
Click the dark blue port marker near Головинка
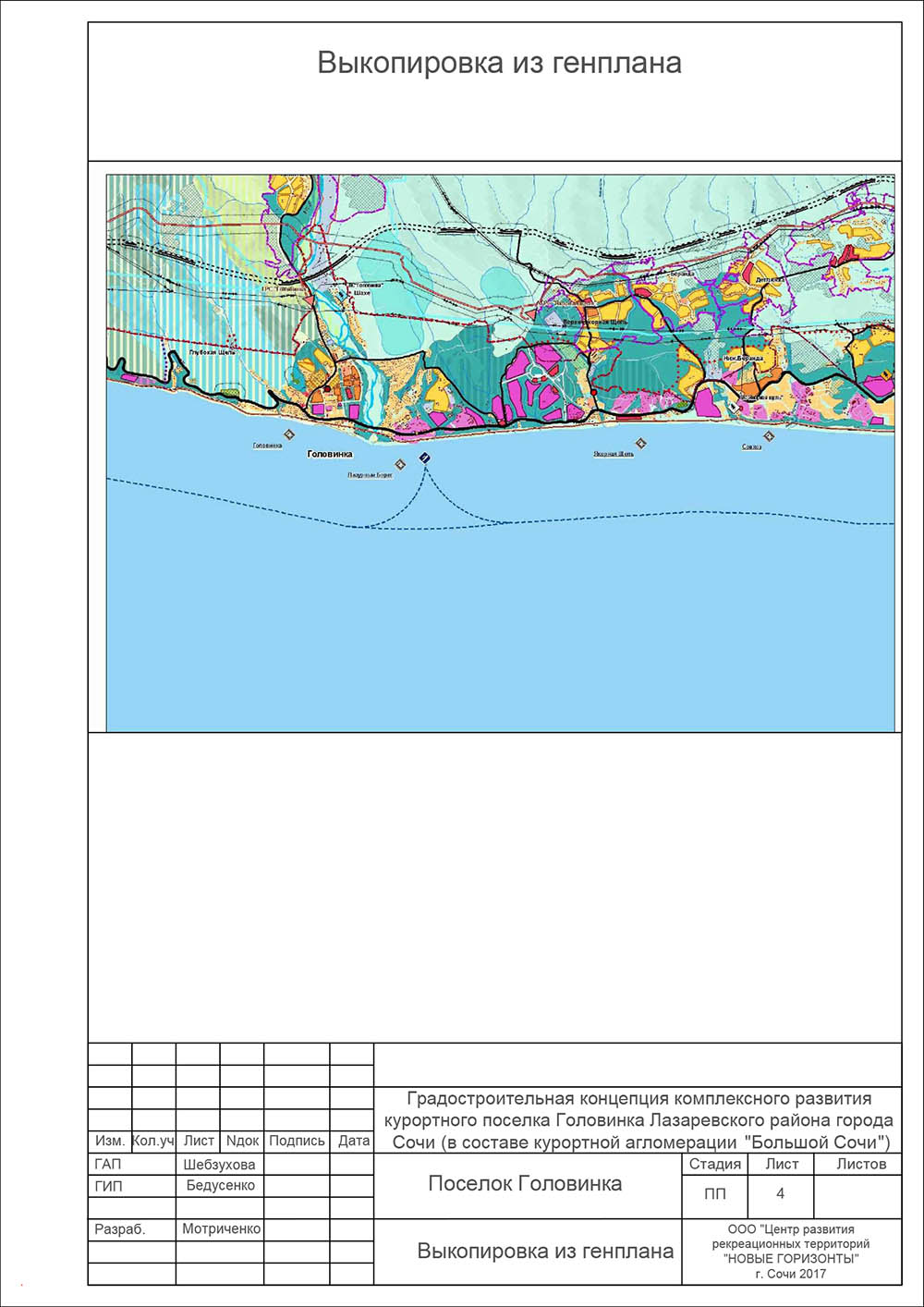coord(424,458)
